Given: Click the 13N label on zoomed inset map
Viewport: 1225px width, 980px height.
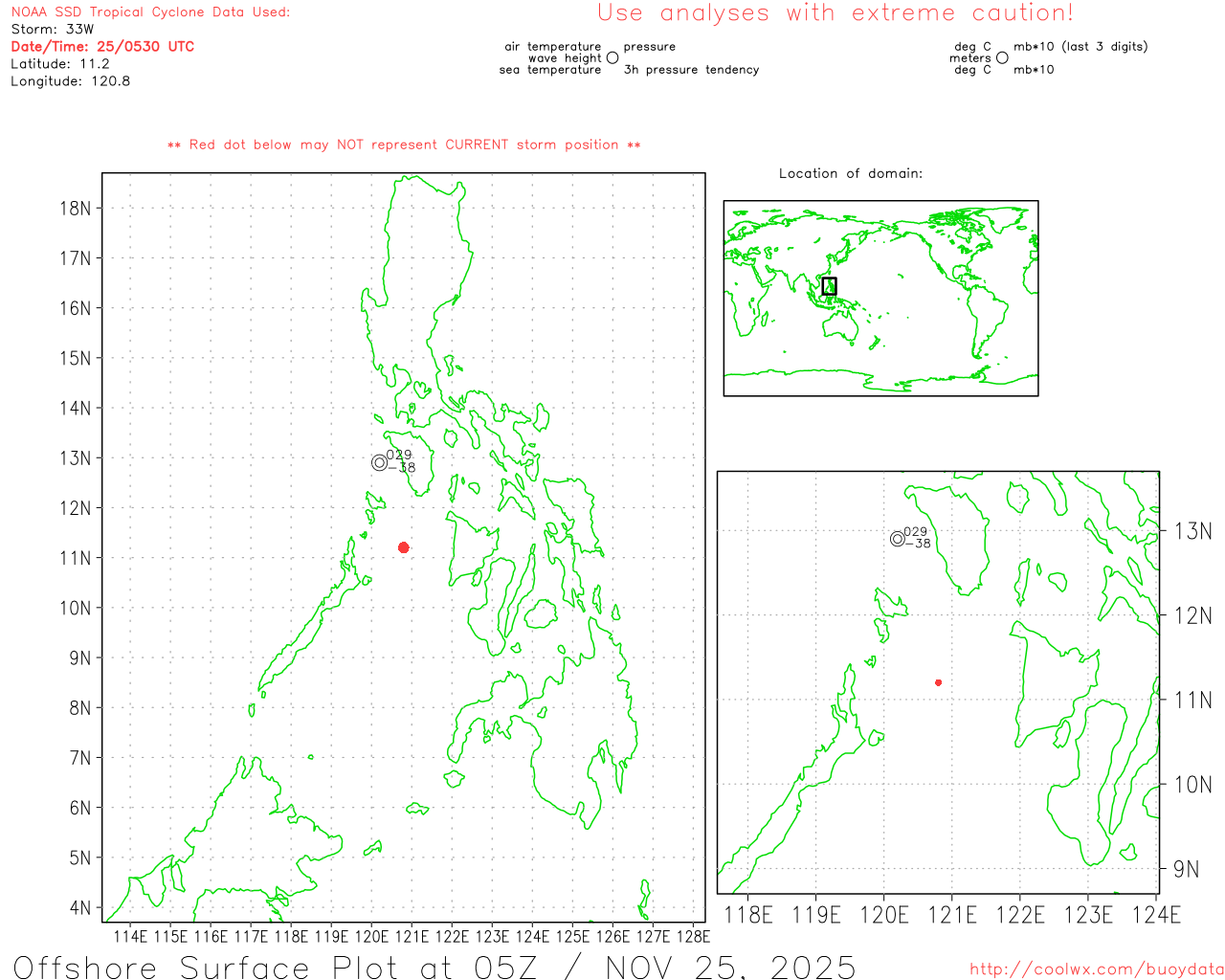Looking at the screenshot, I should point(1192,531).
